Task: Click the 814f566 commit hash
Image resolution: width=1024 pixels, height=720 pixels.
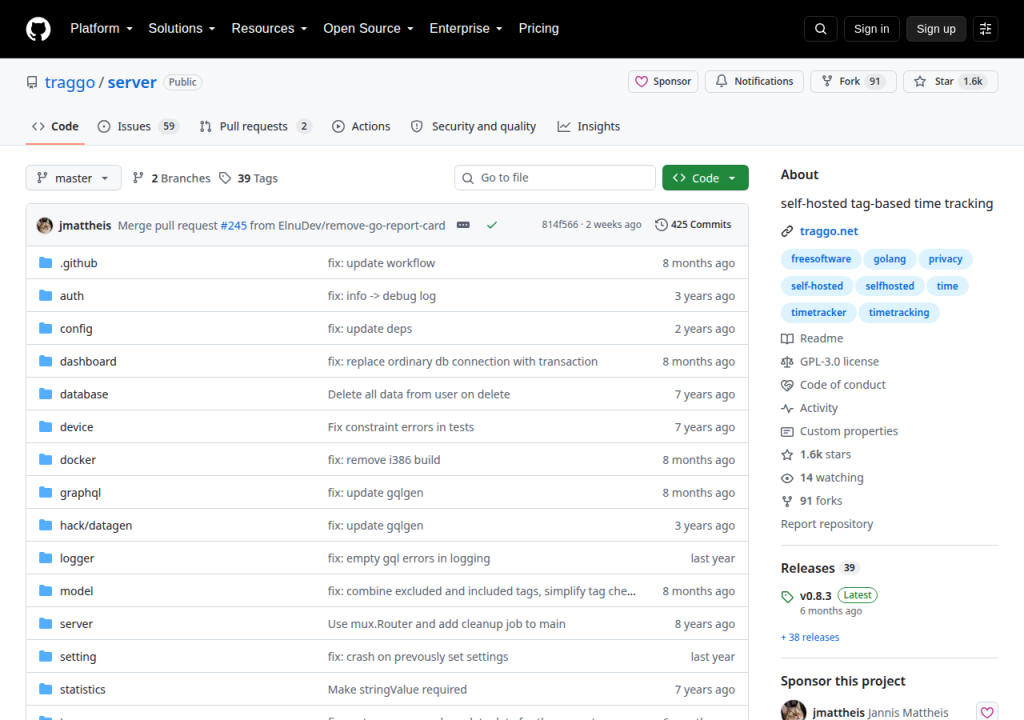Action: 560,225
